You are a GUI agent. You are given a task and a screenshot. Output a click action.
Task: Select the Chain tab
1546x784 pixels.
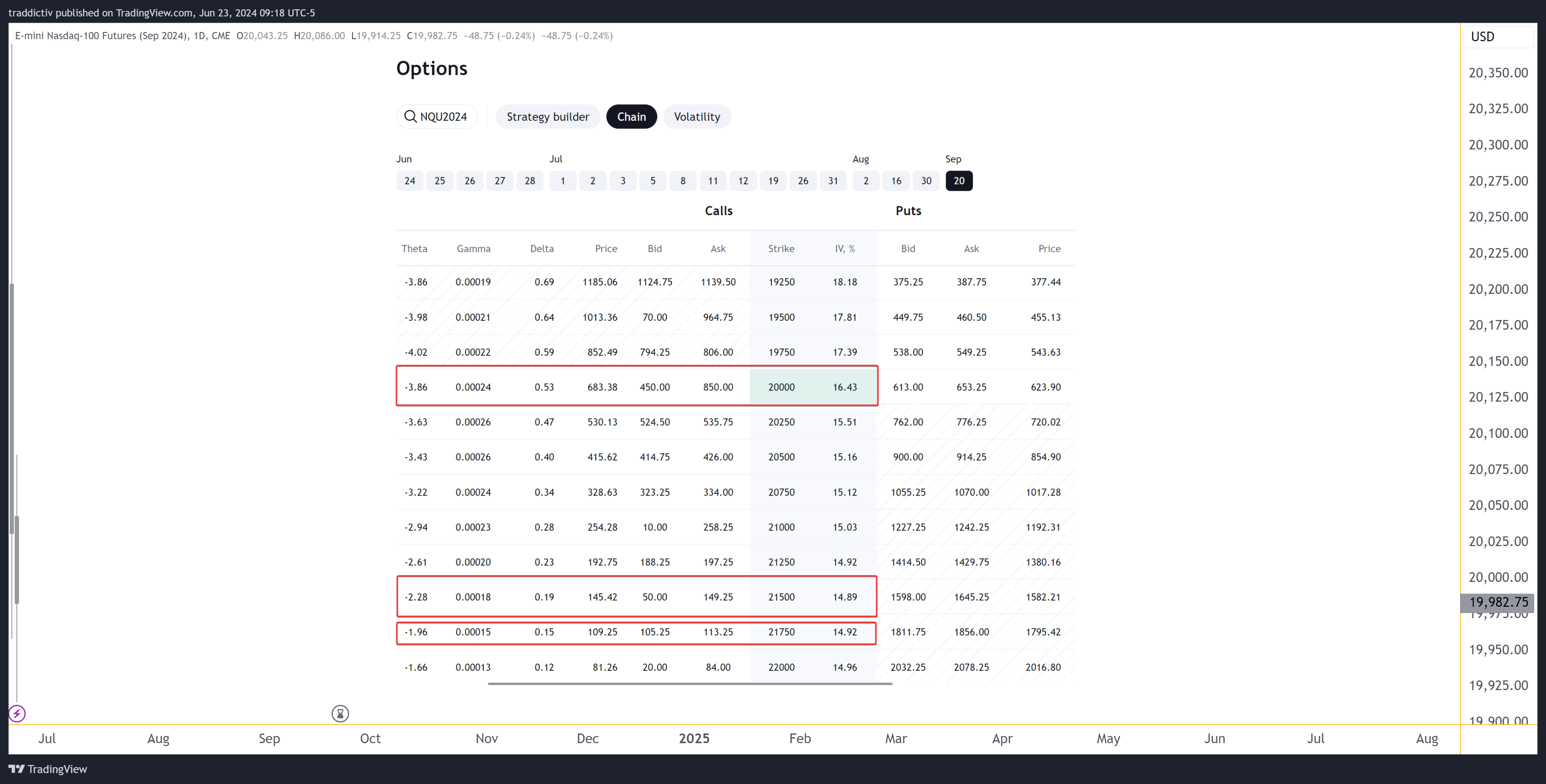pos(631,116)
